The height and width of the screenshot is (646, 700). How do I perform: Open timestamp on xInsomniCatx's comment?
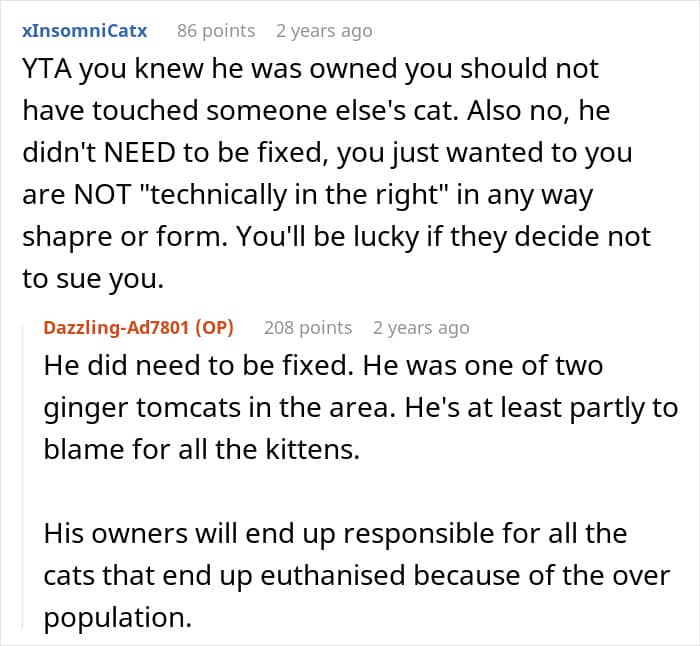pyautogui.click(x=324, y=30)
